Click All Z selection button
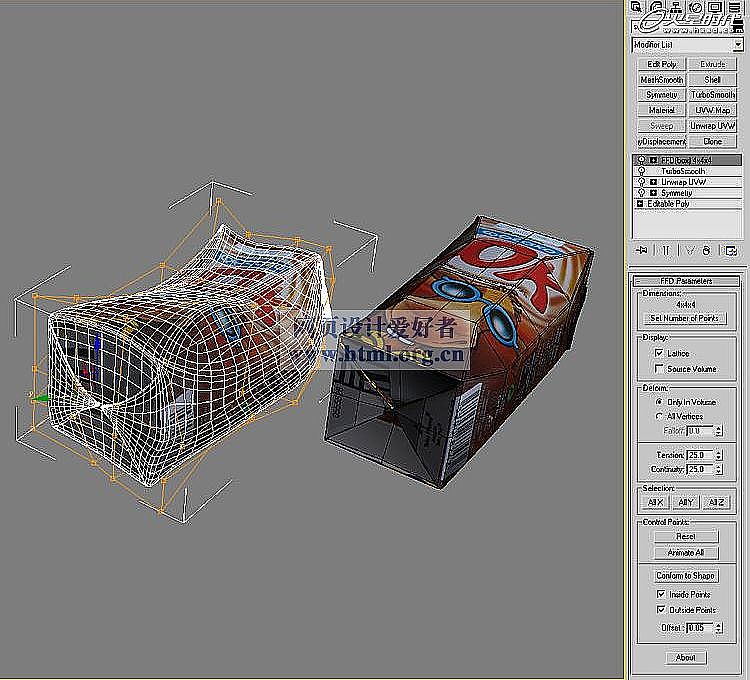This screenshot has height=680, width=750. (x=717, y=503)
